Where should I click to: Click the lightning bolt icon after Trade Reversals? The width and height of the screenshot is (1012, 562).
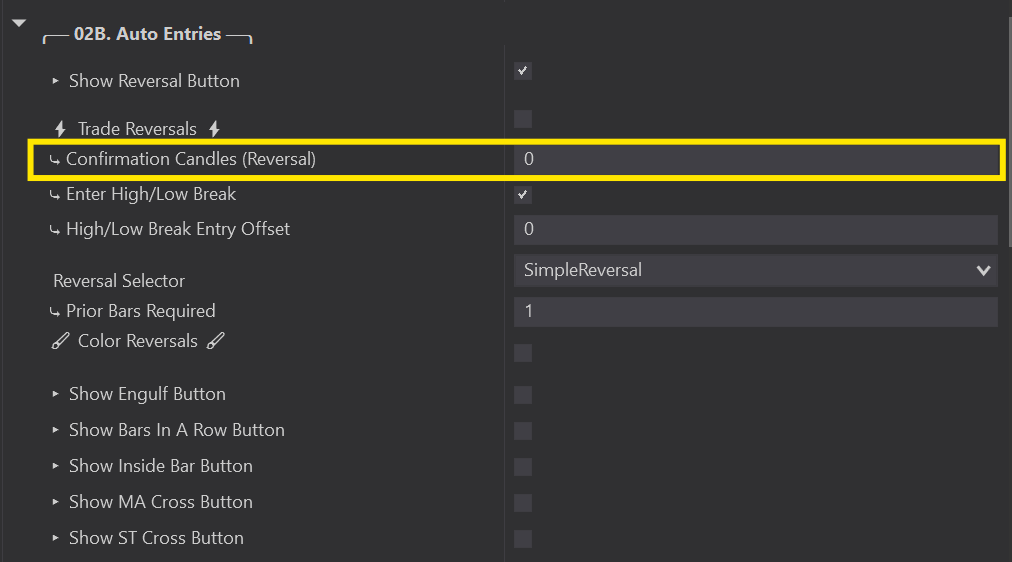tap(214, 129)
